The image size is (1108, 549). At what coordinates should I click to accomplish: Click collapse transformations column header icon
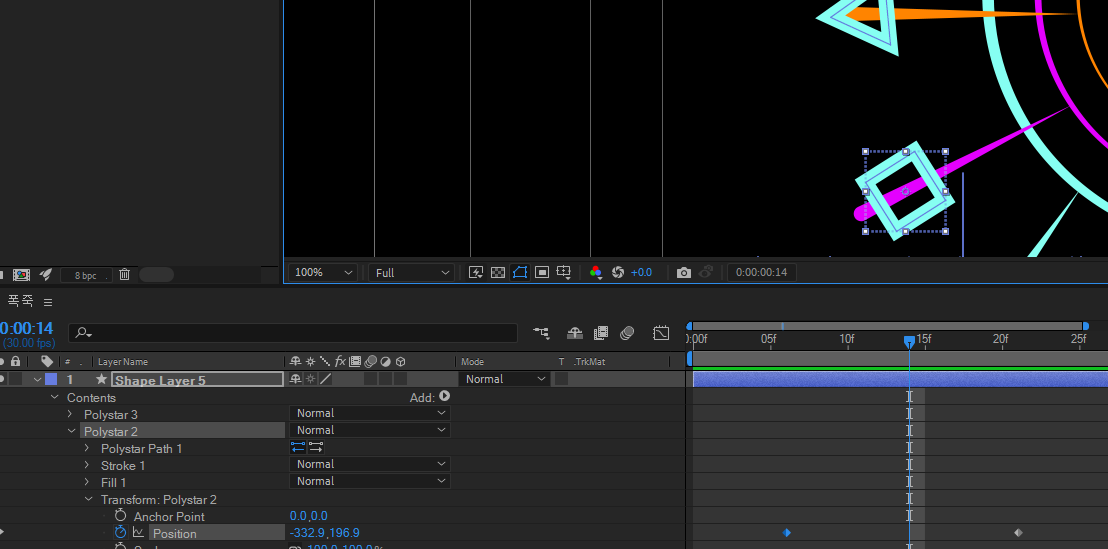(310, 362)
